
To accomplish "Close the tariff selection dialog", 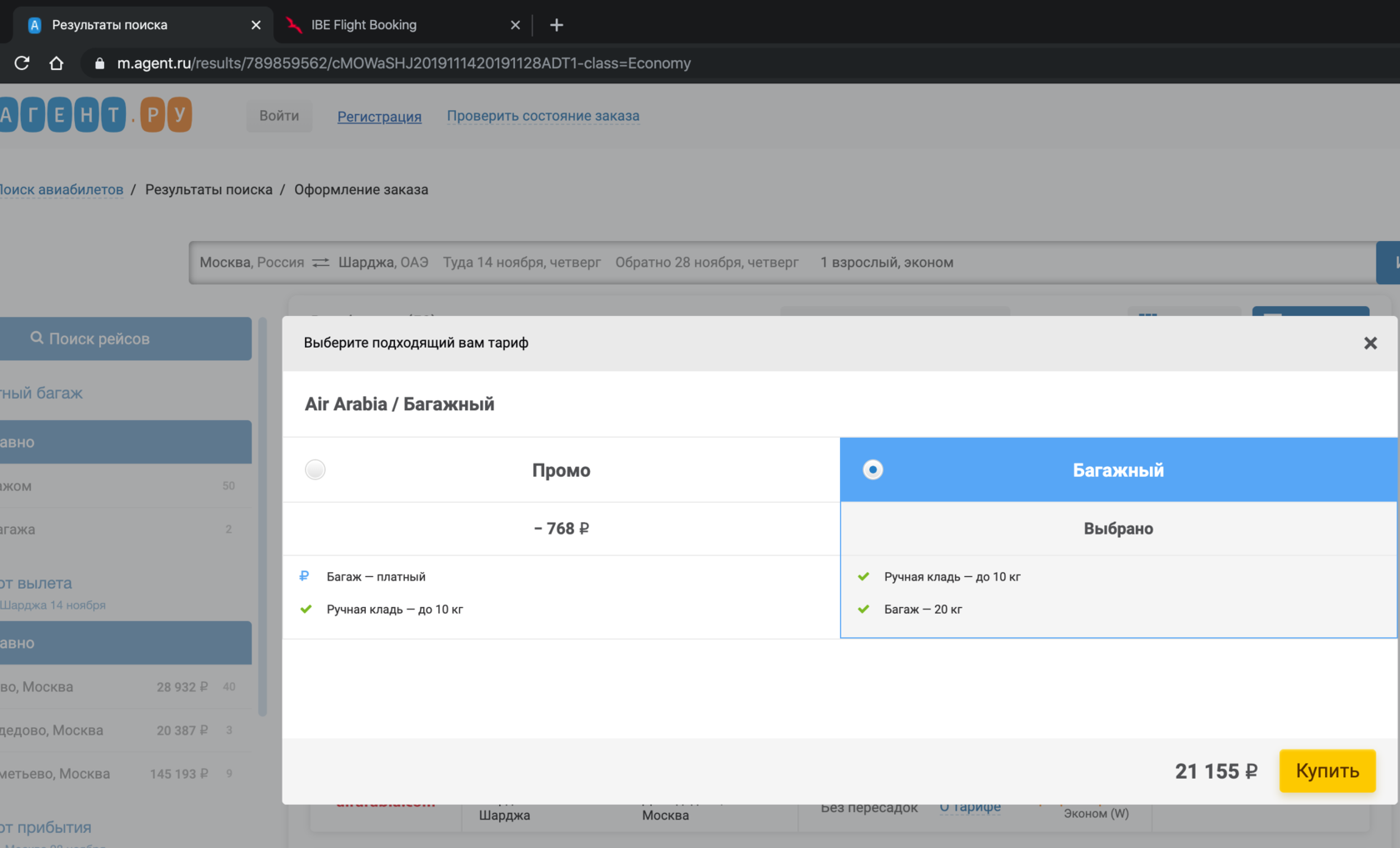I will (1370, 343).
